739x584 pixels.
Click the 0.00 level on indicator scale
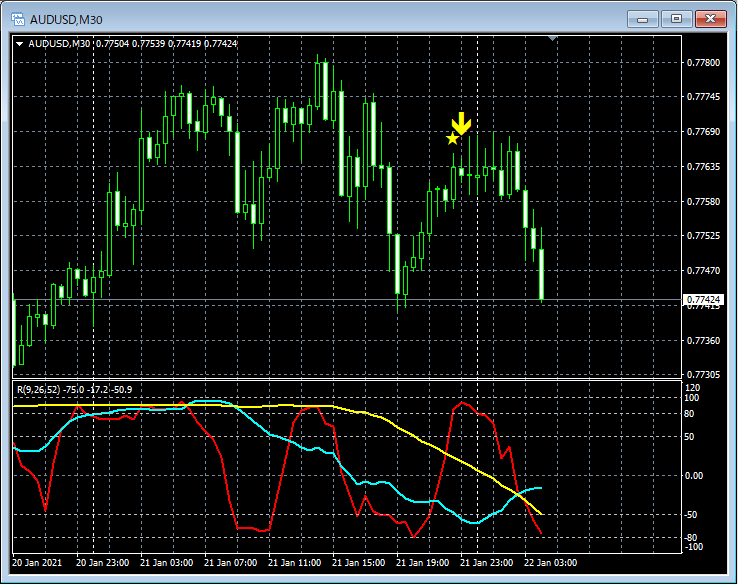pos(694,475)
